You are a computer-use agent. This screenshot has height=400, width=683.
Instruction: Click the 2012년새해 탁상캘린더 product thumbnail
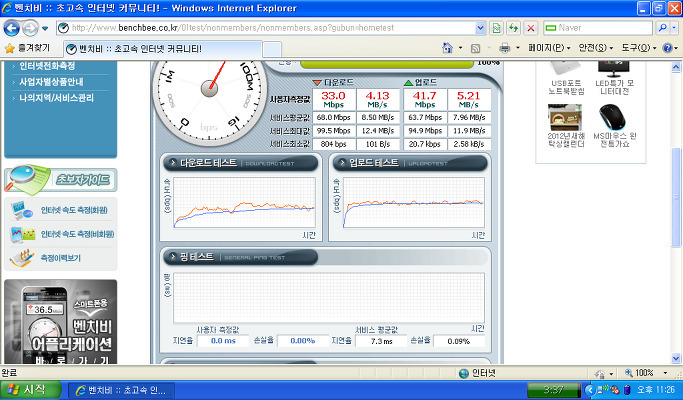565,117
